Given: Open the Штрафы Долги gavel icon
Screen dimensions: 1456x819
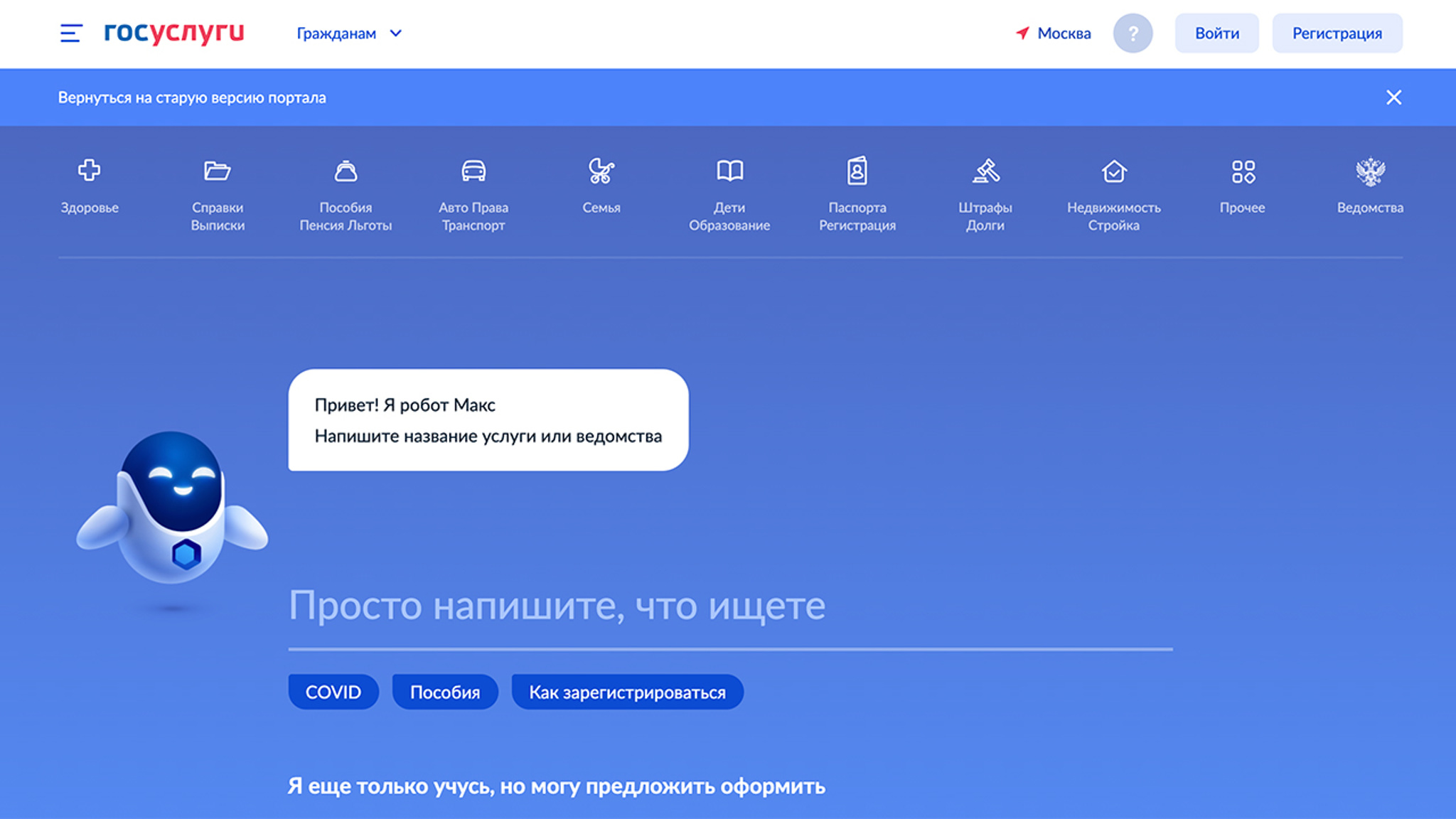Looking at the screenshot, I should point(985,171).
